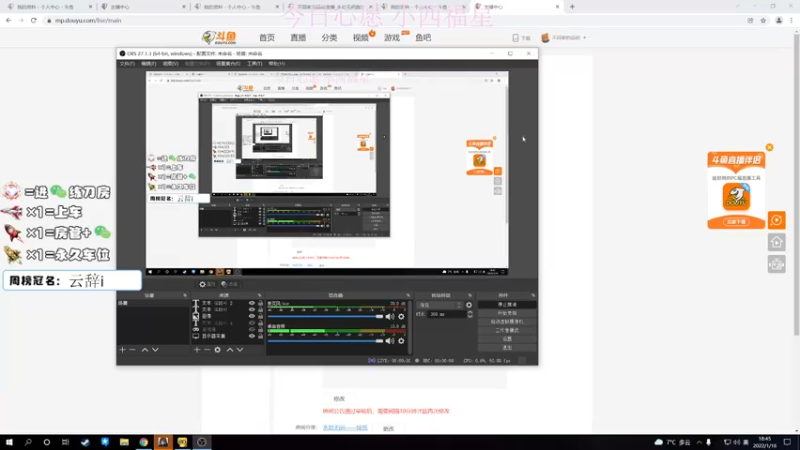Pop out the Controls dock panel
Image resolution: width=800 pixels, height=450 pixels.
pos(533,295)
